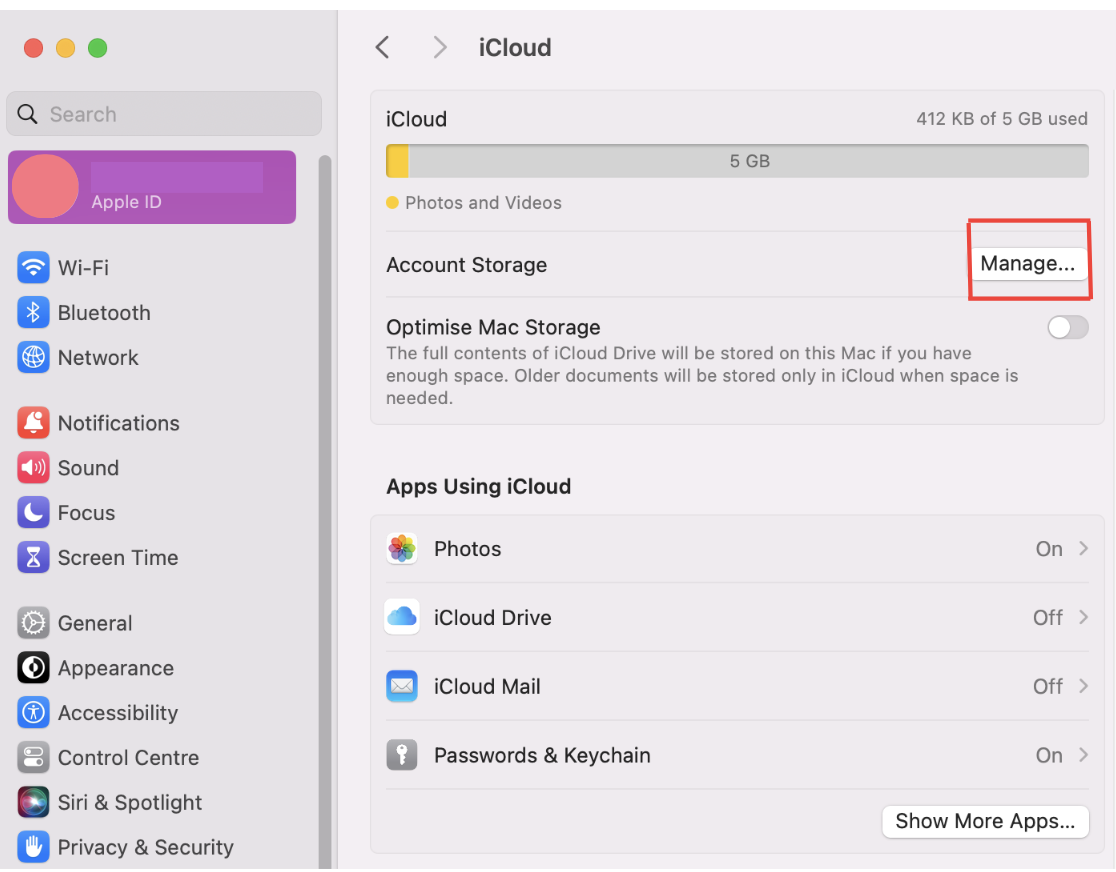
Task: Select Sound label in sidebar
Action: tap(88, 468)
